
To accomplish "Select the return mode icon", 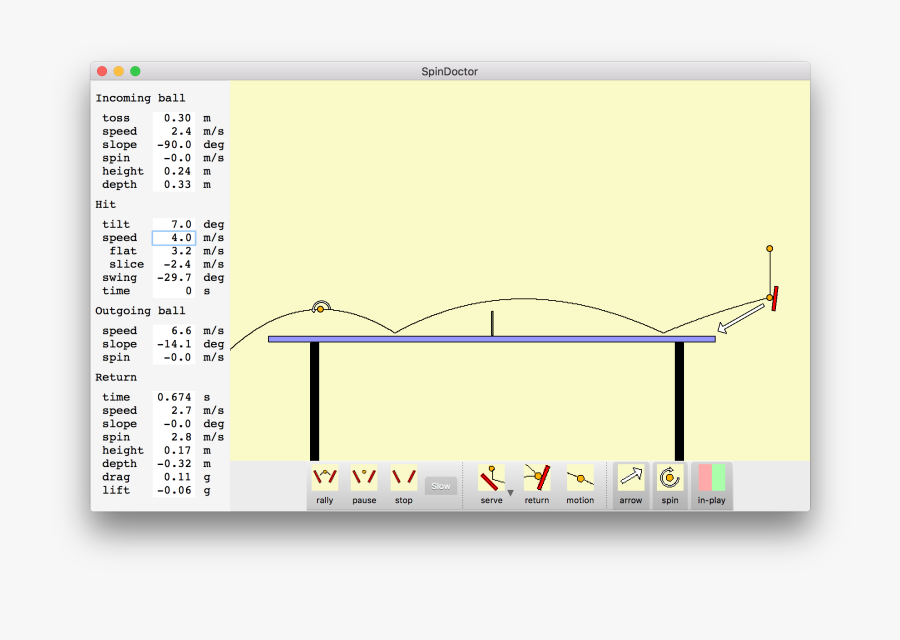I will (537, 480).
